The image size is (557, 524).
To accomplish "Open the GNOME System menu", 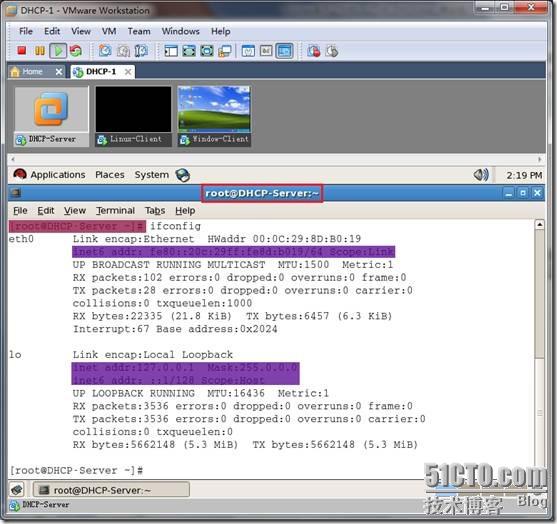I will coord(152,175).
